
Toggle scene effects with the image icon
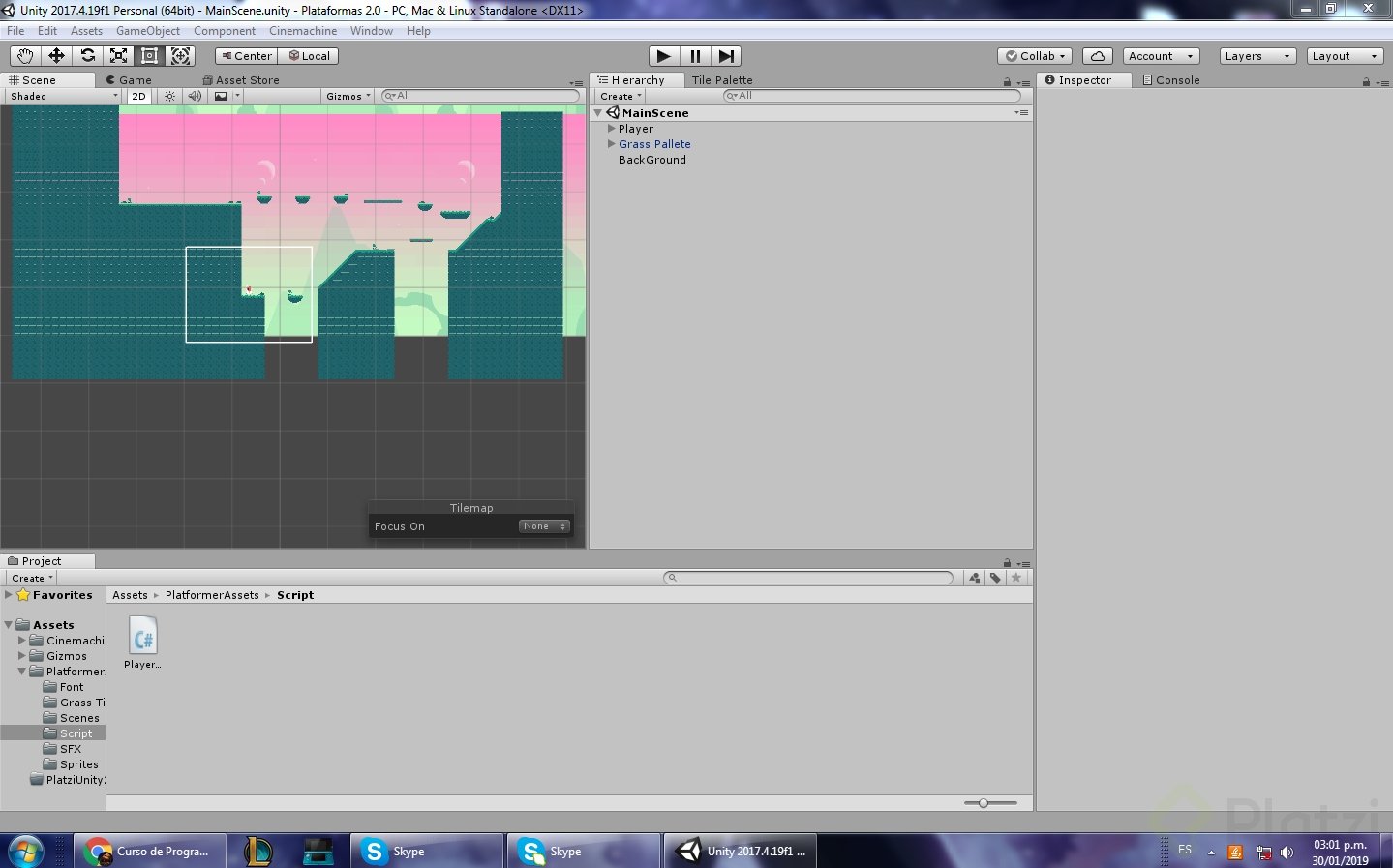[221, 96]
